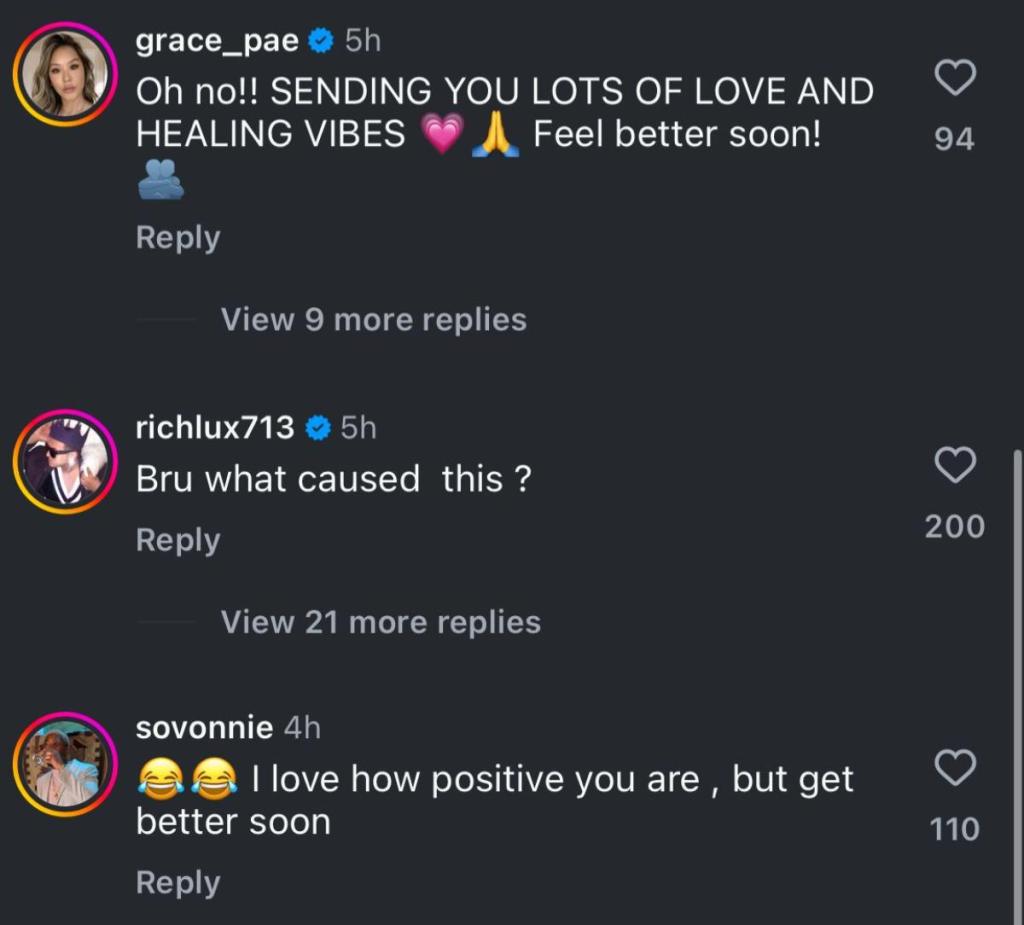This screenshot has width=1024, height=925.
Task: Click richlux713's blue verified badge
Action: [317, 428]
